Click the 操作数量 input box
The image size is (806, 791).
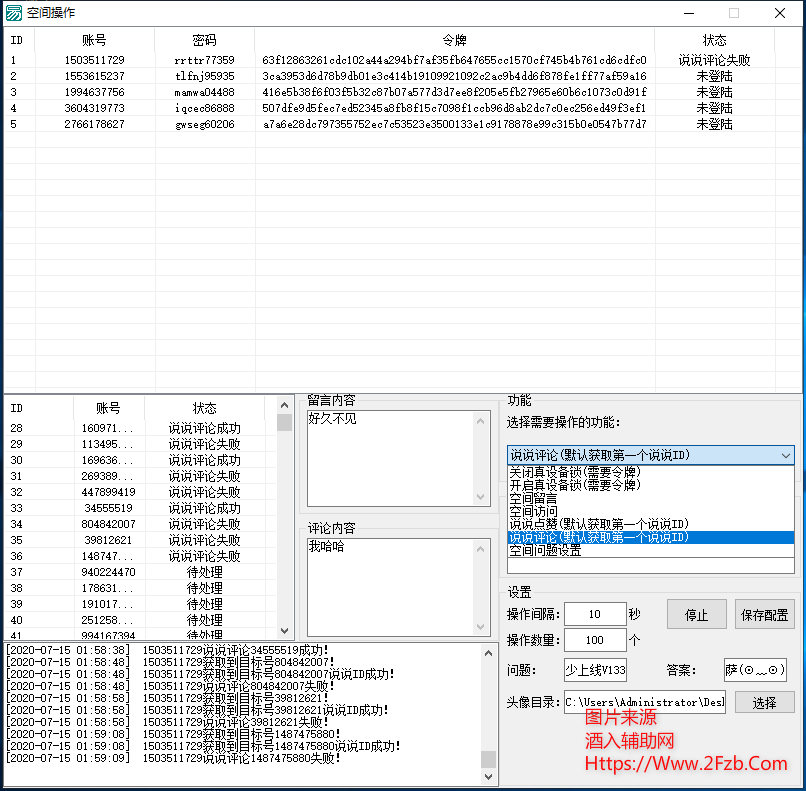point(594,640)
